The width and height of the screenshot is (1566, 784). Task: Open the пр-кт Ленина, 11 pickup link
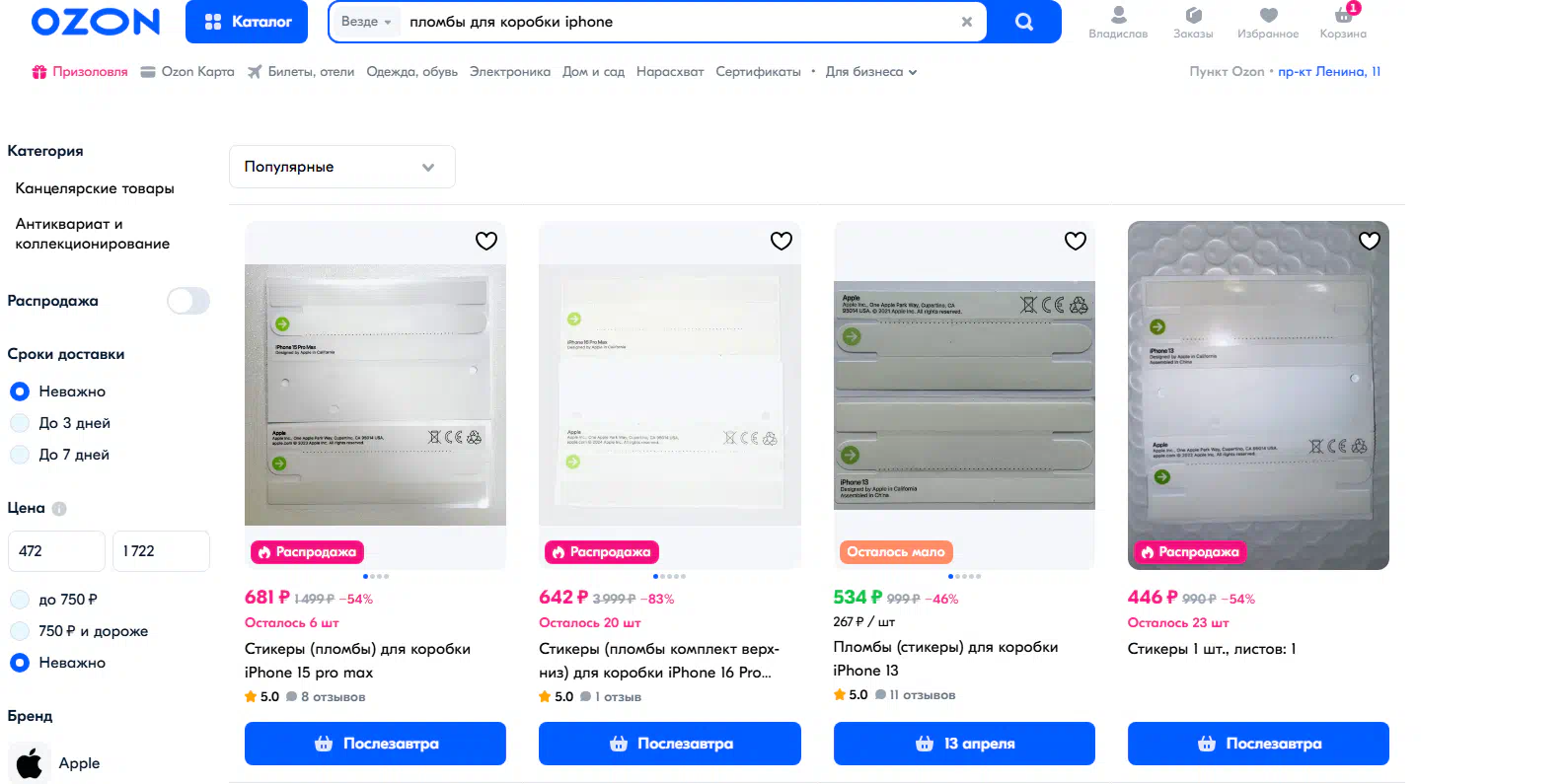tap(1329, 72)
